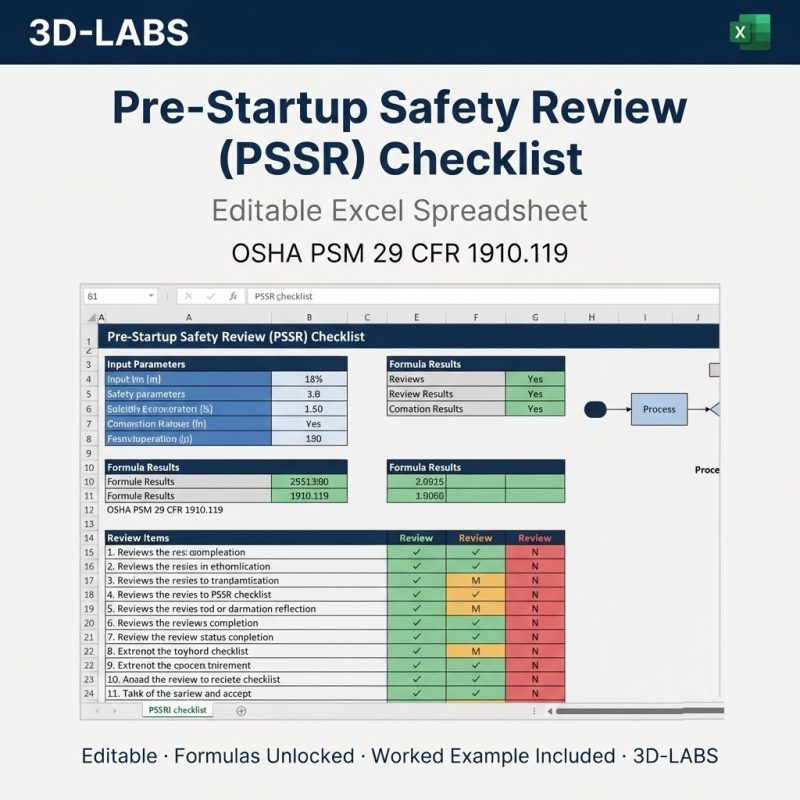Select item 1 Reviews the res: compleation
Viewport: 800px width, 800px height.
click(x=245, y=552)
